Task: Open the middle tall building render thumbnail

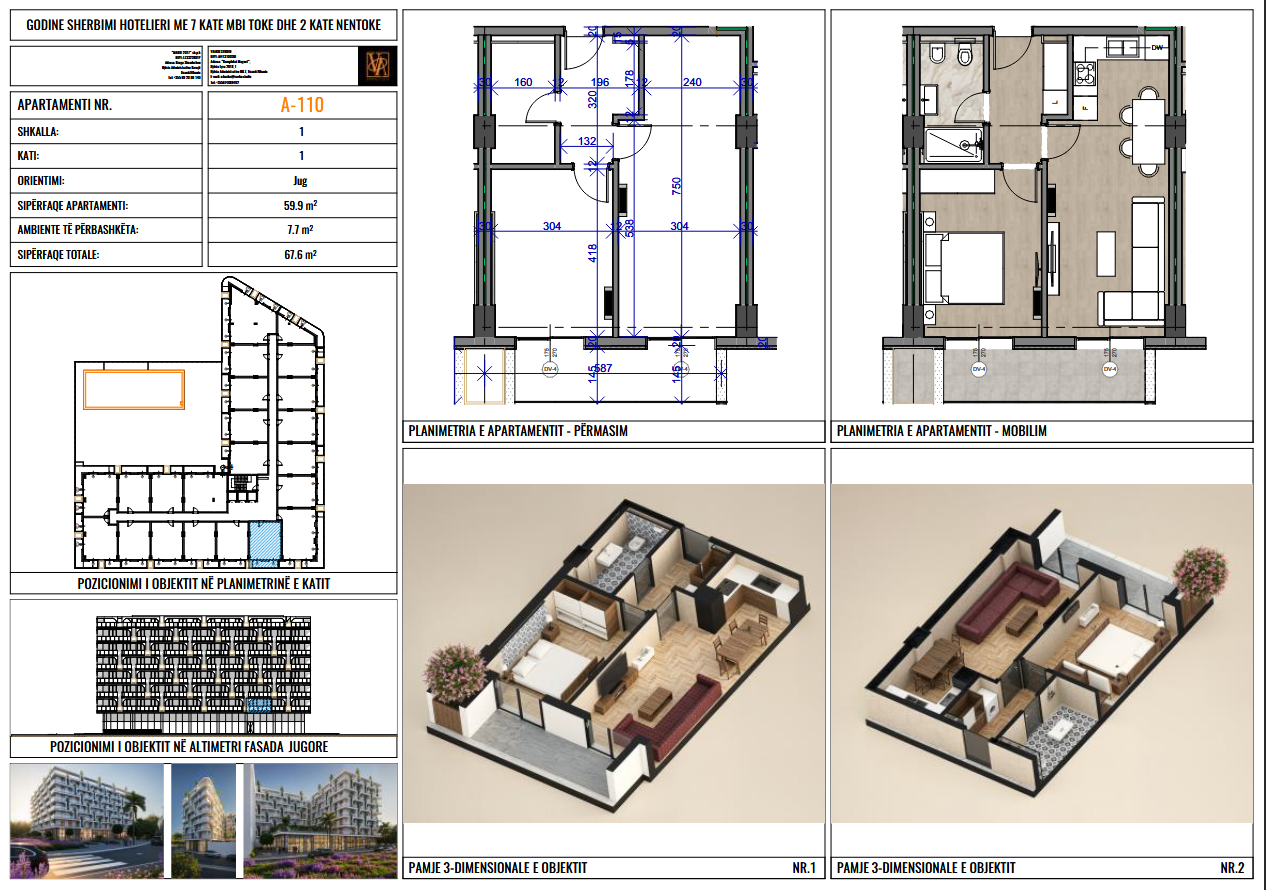Action: (x=203, y=806)
